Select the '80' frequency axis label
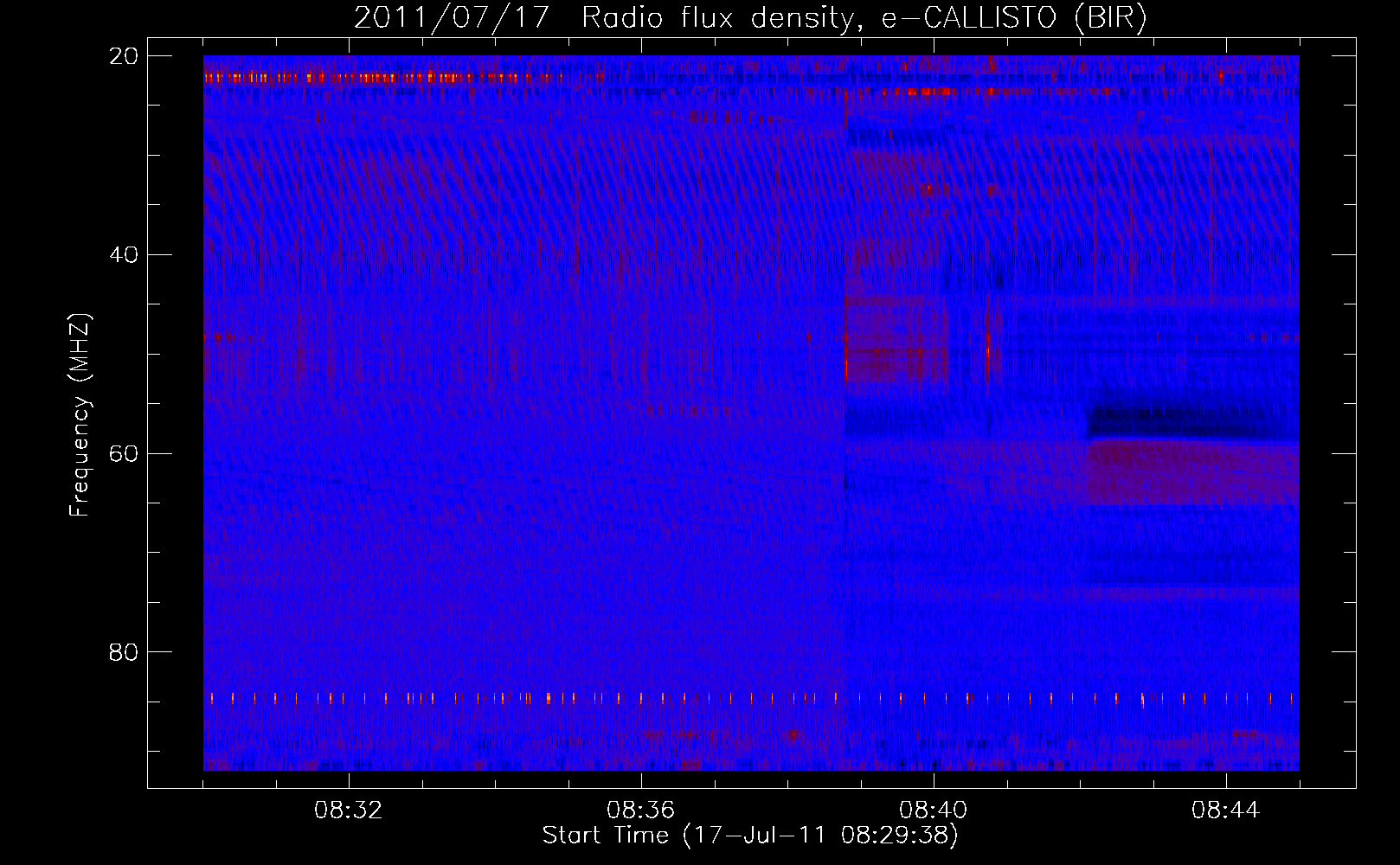Image resolution: width=1400 pixels, height=865 pixels. [x=124, y=652]
